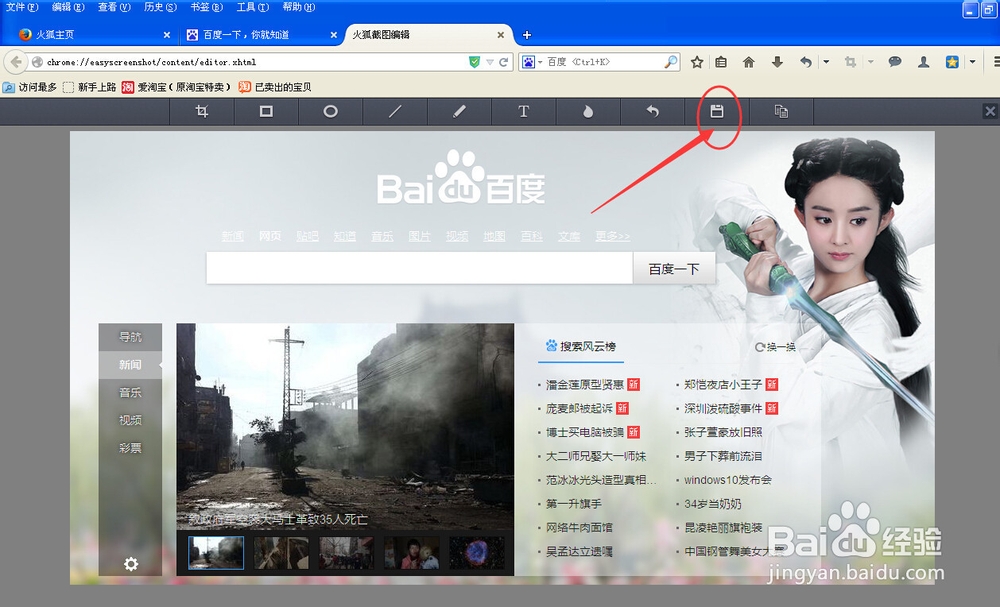1000x607 pixels.
Task: Select the crop tool in screenshot editor
Action: click(202, 112)
